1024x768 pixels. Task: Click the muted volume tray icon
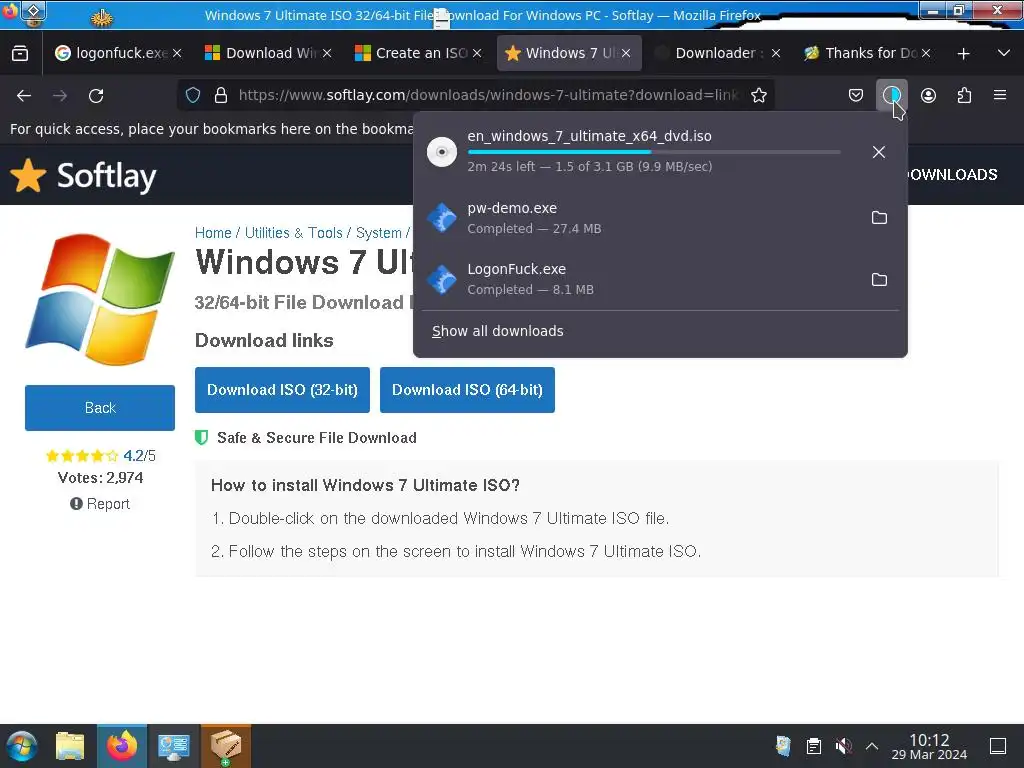843,746
